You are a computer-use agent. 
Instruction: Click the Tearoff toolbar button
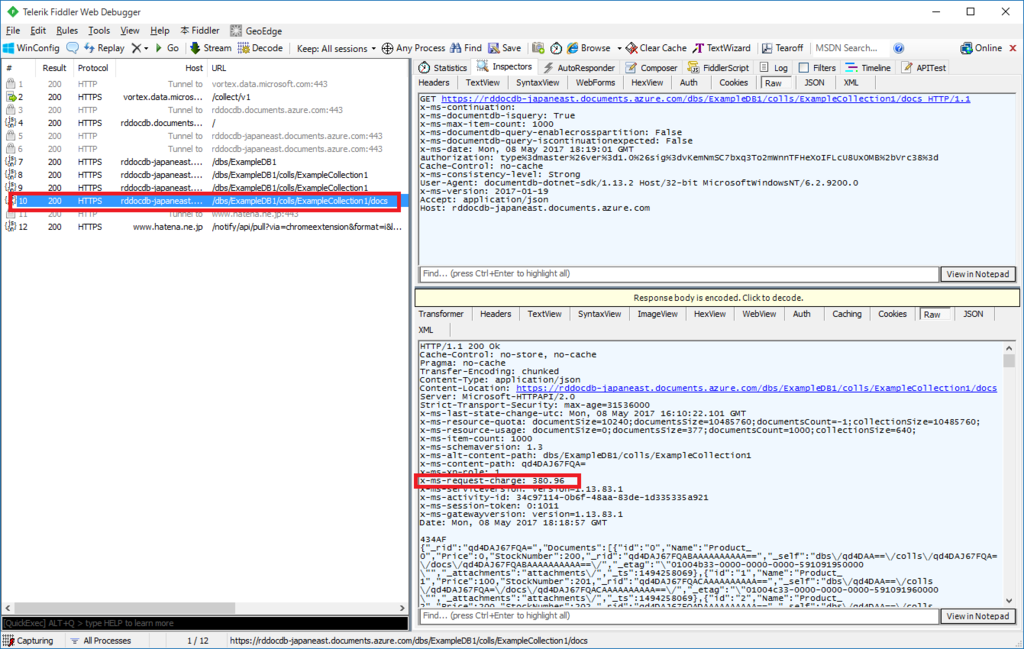(x=782, y=48)
